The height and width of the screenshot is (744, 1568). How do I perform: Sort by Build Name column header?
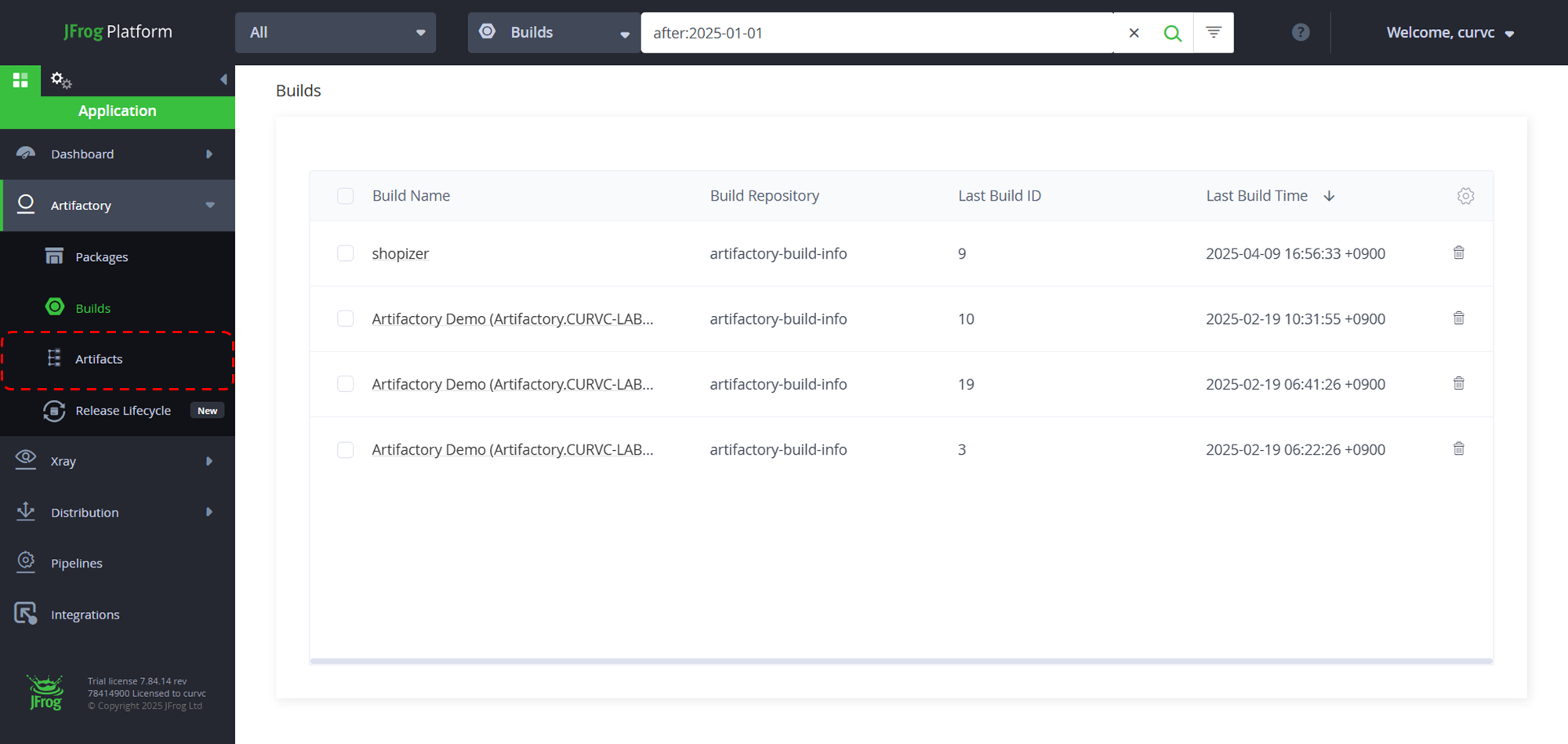point(411,196)
